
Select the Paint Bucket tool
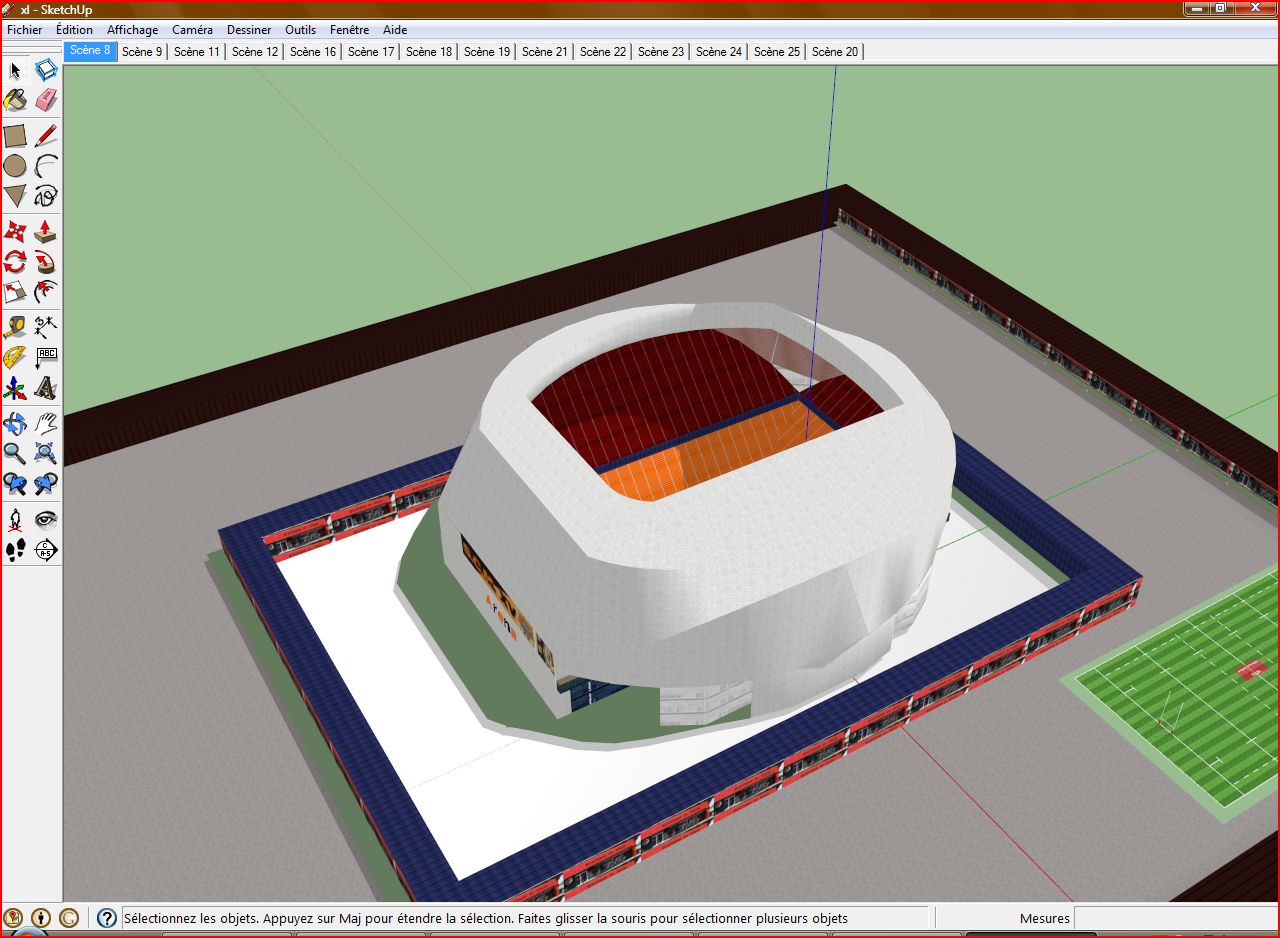[x=15, y=100]
